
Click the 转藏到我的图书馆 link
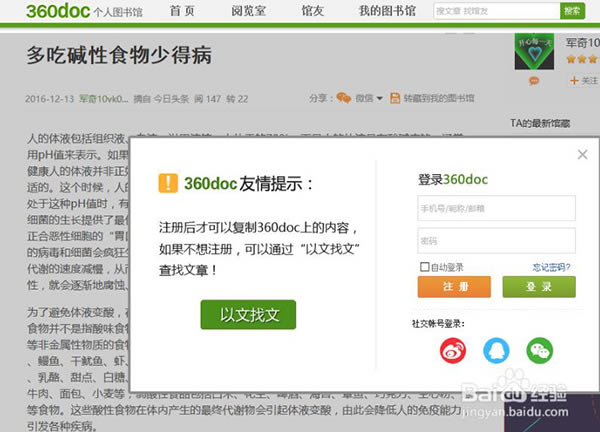[x=439, y=98]
